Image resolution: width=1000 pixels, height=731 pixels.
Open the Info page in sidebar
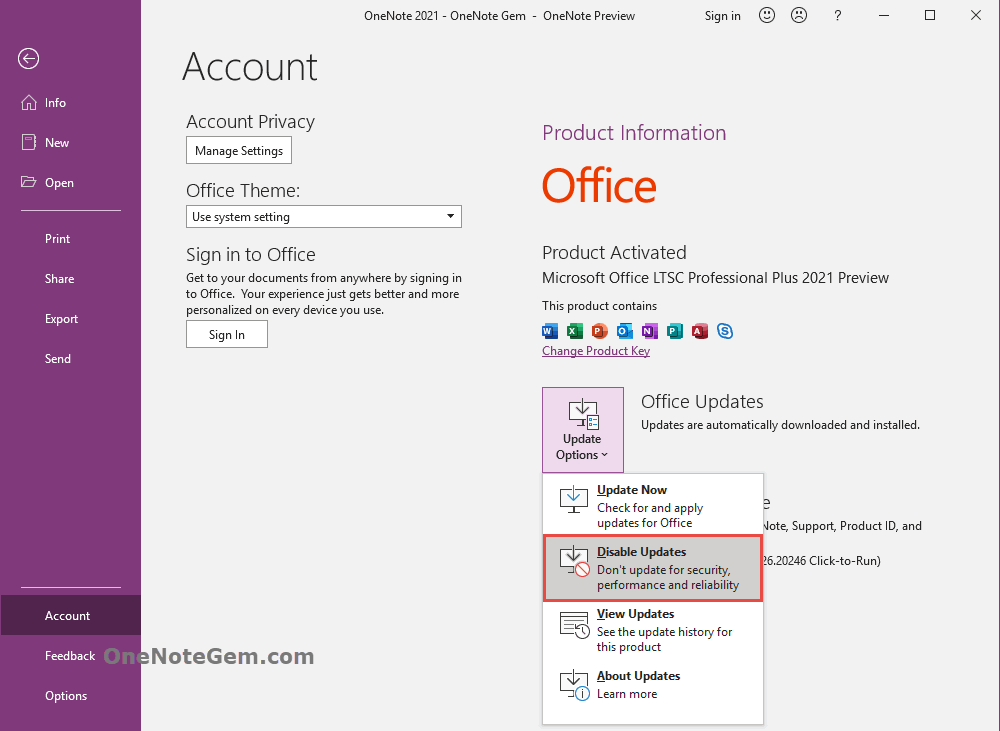(70, 103)
